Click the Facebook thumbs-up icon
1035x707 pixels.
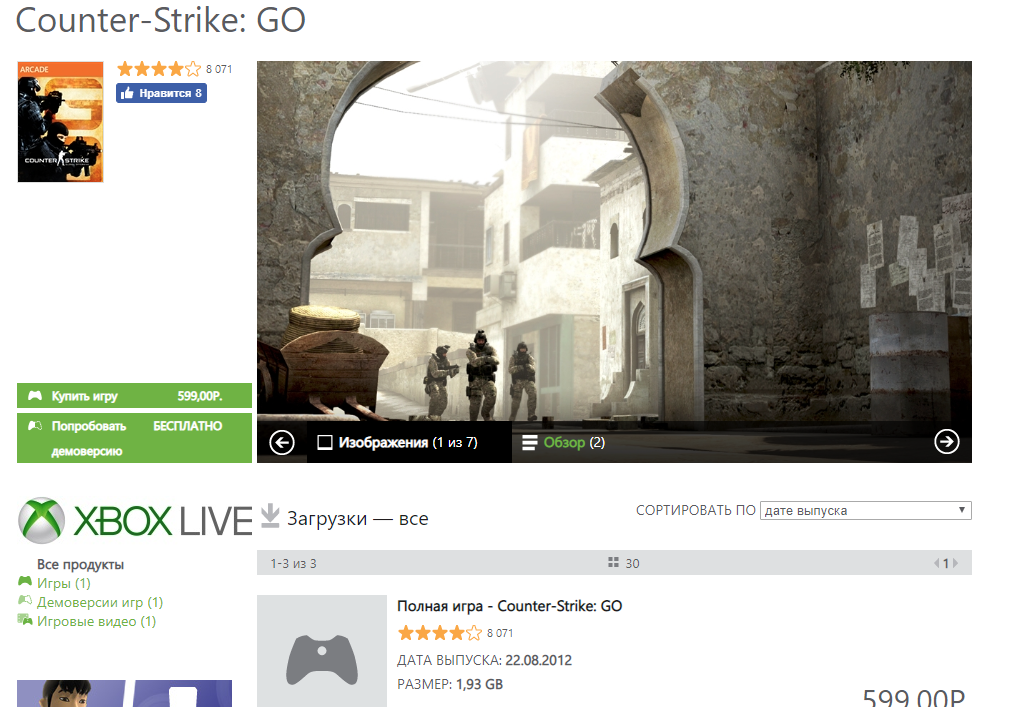coord(127,93)
